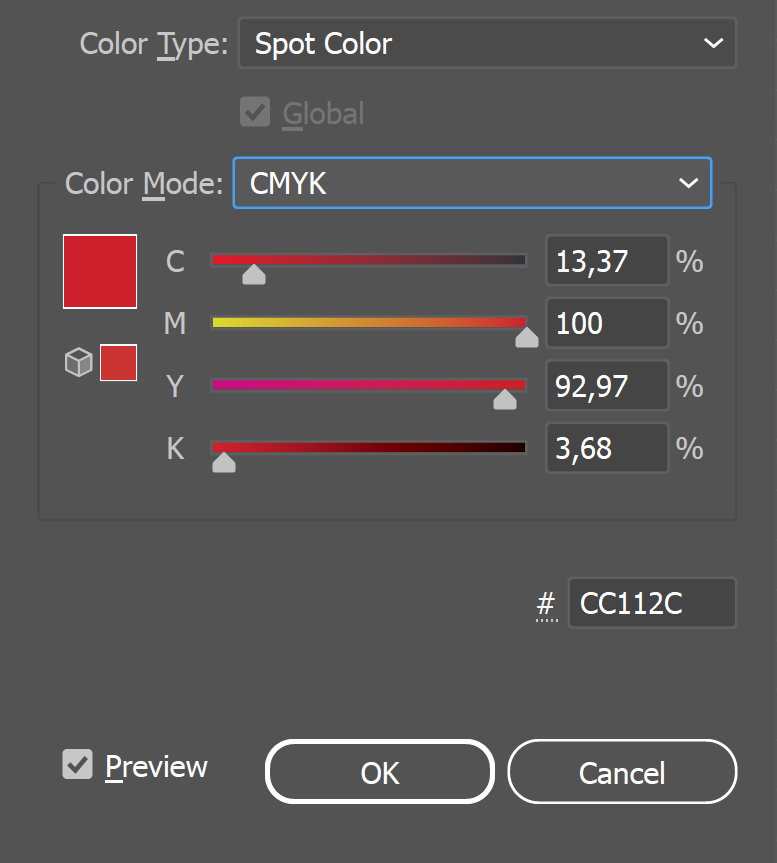Click the Yellow slider thumb handle
This screenshot has width=777, height=863.
505,400
